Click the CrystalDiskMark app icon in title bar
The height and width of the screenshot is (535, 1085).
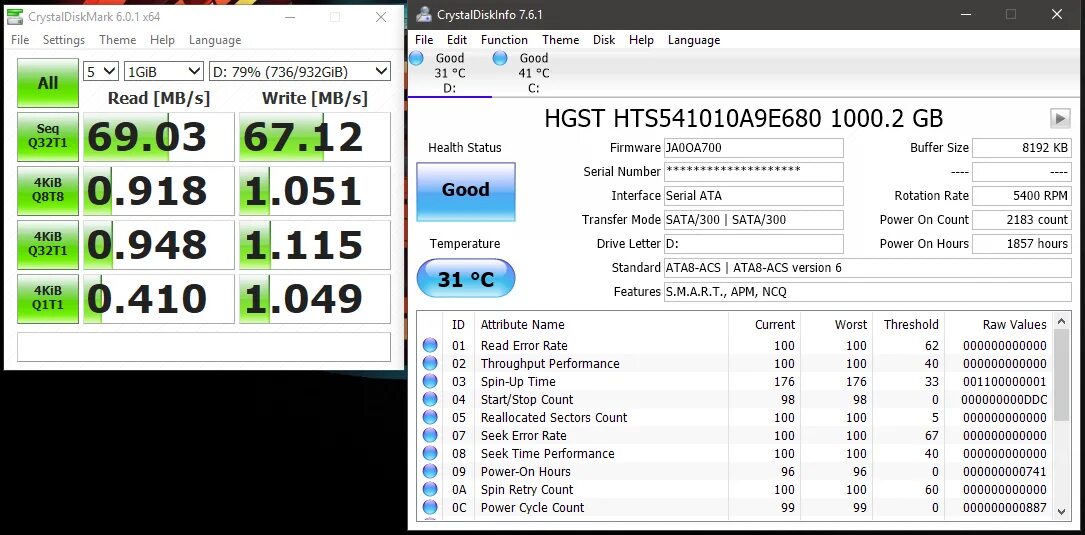pos(15,17)
